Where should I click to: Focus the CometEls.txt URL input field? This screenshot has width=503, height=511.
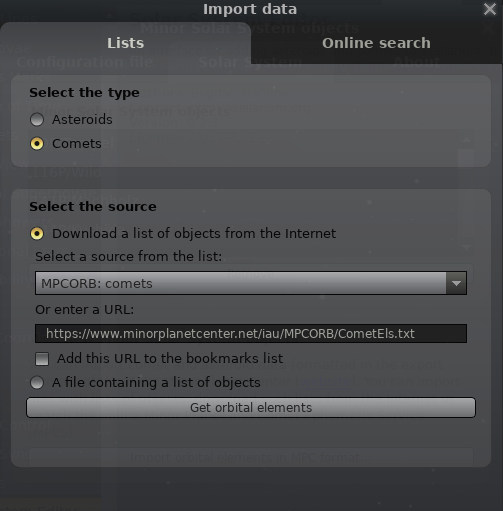click(251, 333)
